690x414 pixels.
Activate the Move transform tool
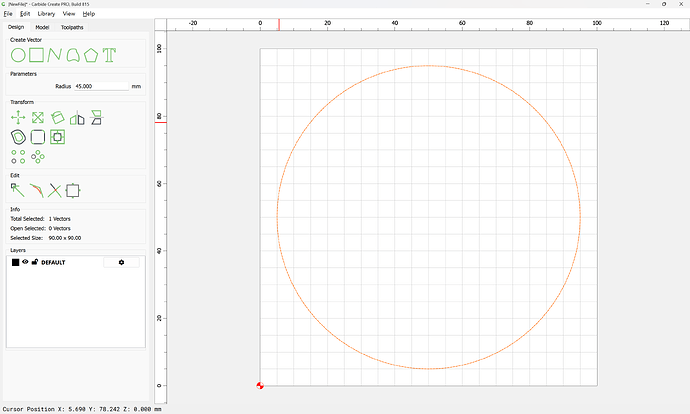(x=18, y=118)
